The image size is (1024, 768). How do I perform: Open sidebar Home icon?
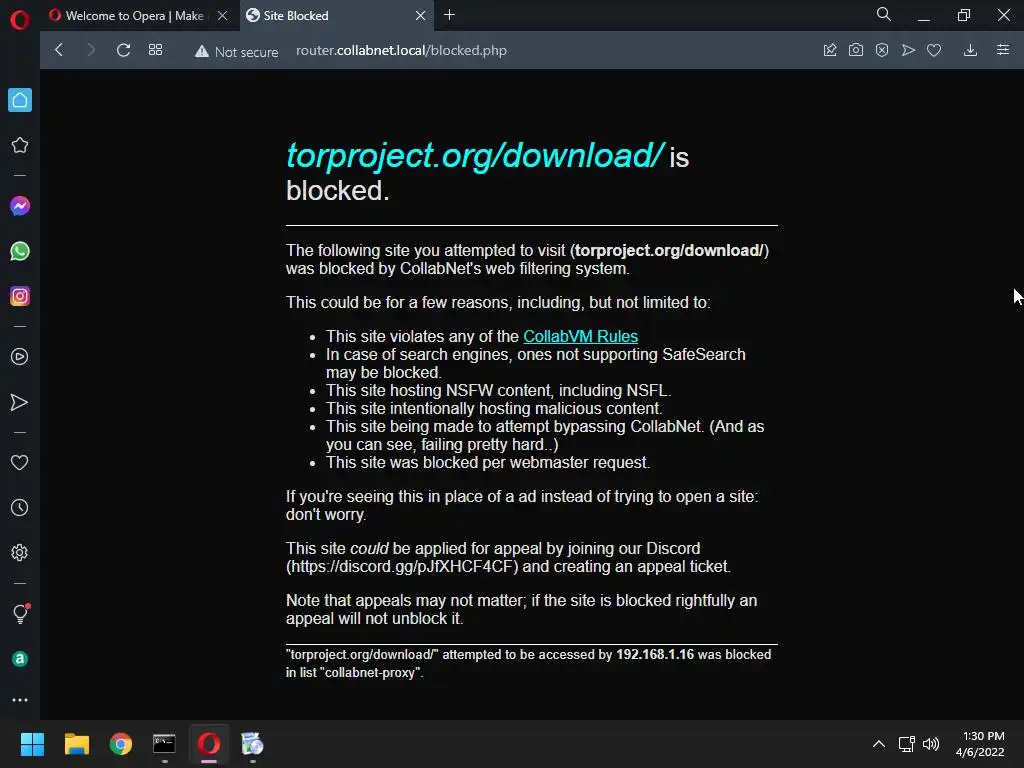click(20, 100)
